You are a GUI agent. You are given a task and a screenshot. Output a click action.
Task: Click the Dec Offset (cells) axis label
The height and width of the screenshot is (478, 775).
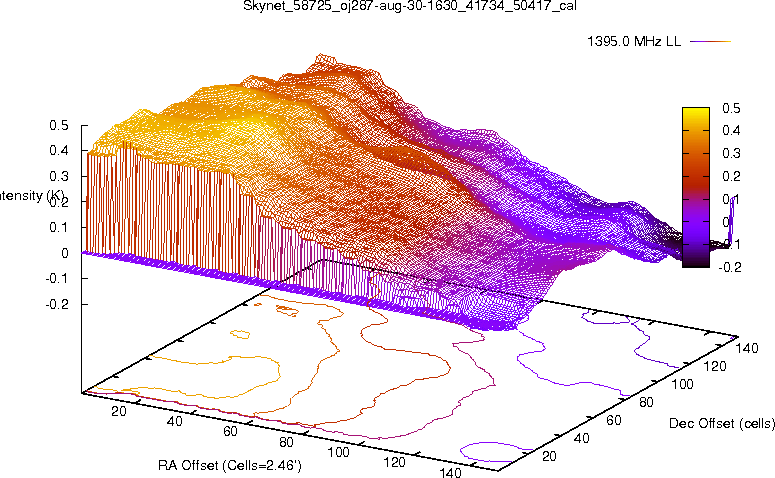point(722,423)
